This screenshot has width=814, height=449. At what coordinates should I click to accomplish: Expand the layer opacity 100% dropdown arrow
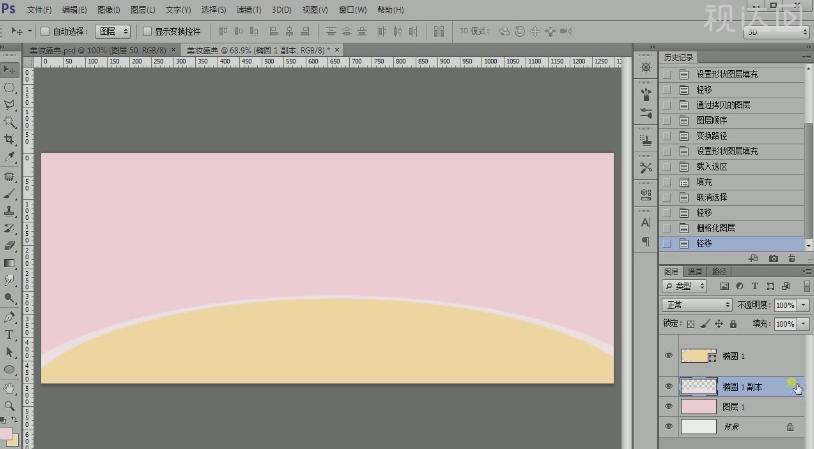click(x=803, y=305)
